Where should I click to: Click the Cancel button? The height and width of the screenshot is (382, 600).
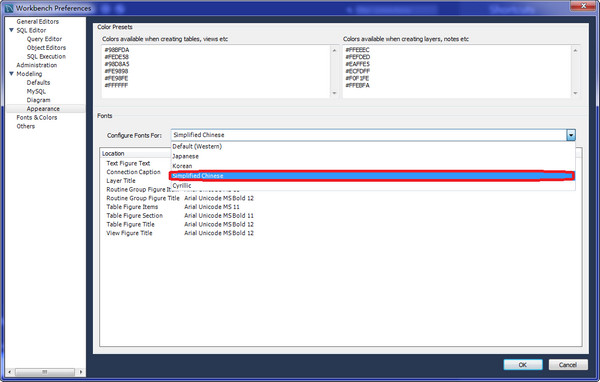point(568,365)
